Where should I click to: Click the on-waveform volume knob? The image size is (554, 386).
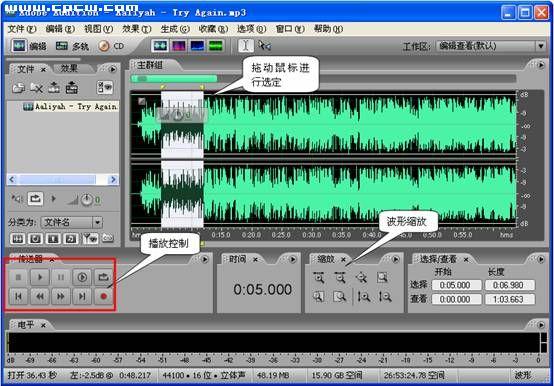tap(178, 114)
